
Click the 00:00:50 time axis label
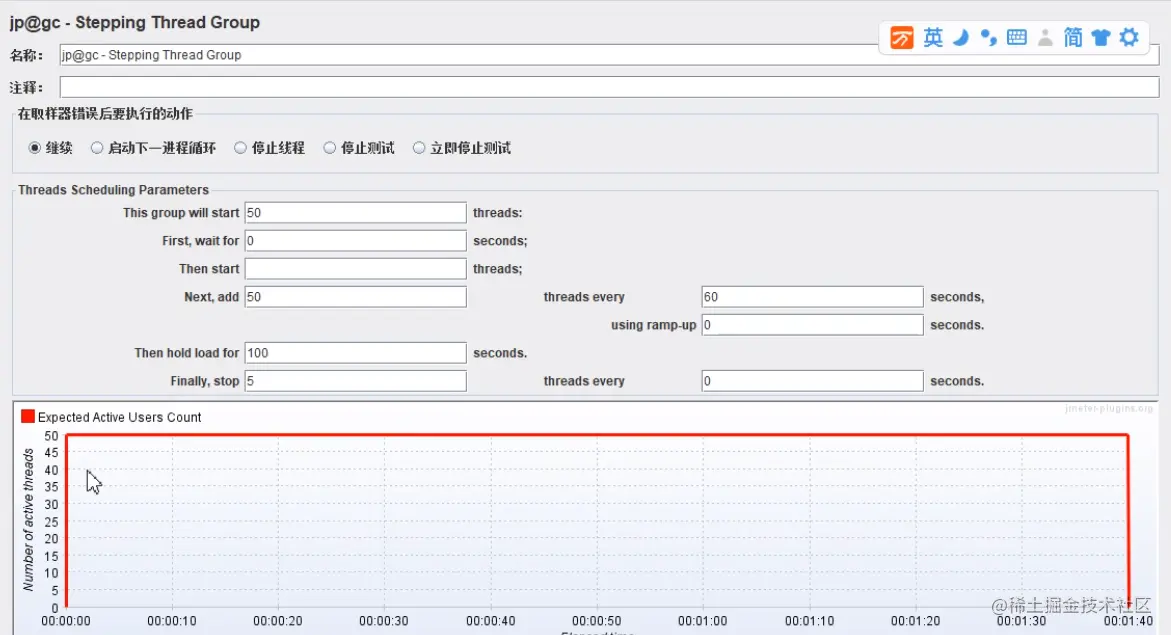point(596,621)
